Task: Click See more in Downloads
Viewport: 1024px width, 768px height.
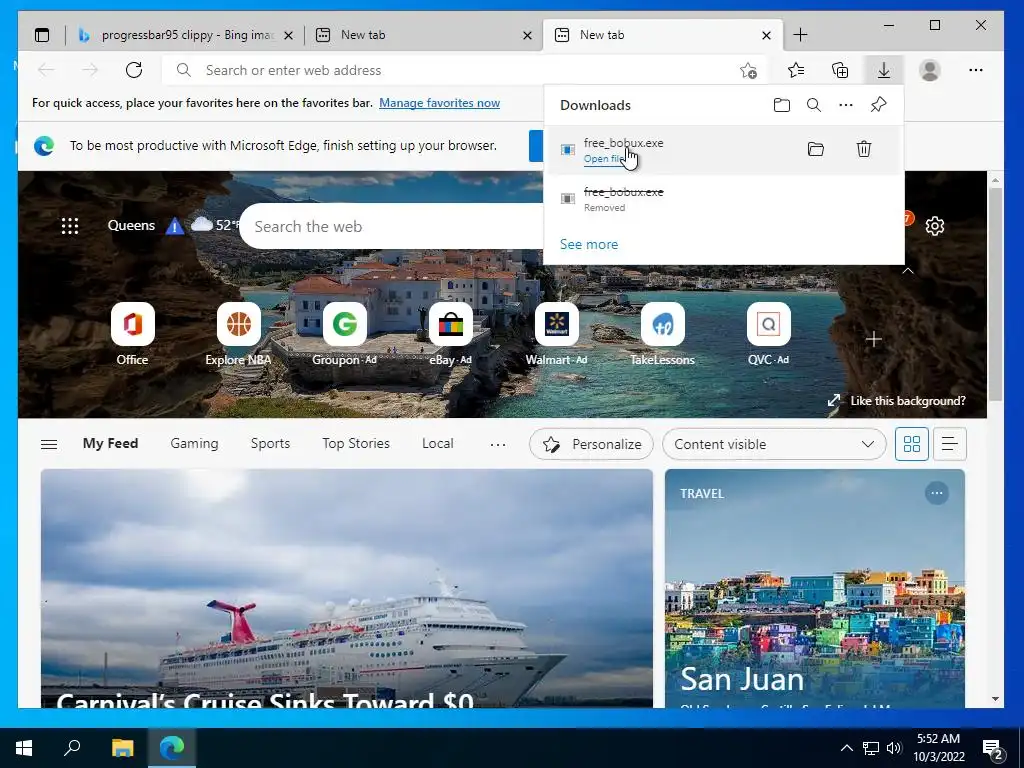Action: pos(588,244)
